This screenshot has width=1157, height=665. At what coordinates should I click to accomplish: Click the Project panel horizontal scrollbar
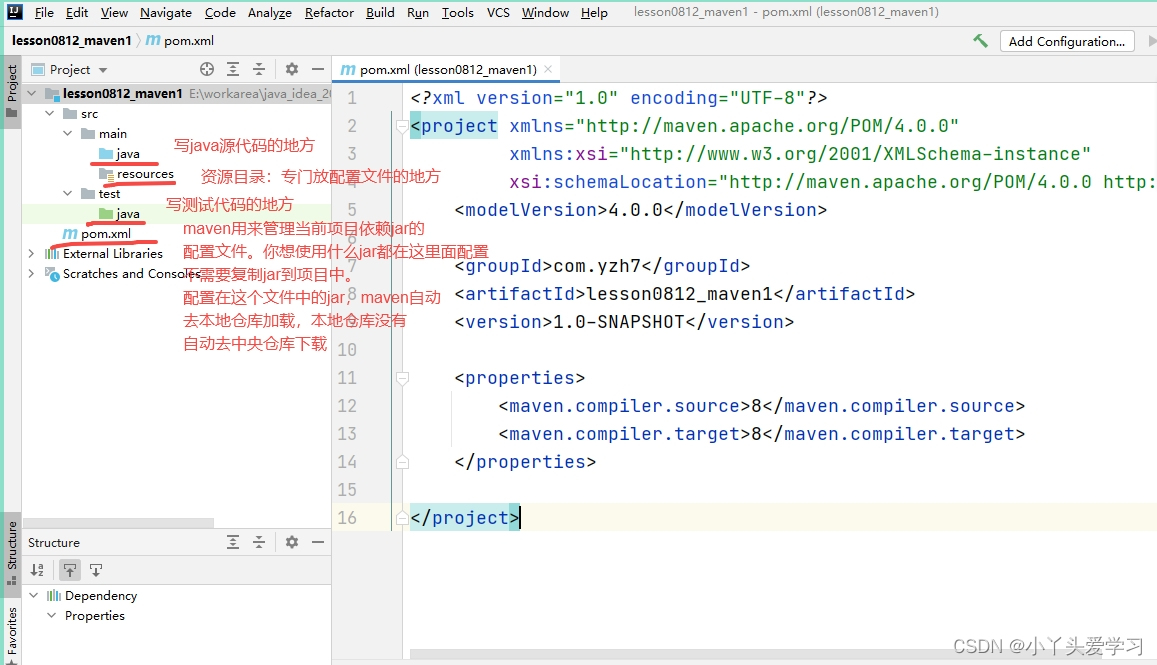[118, 523]
